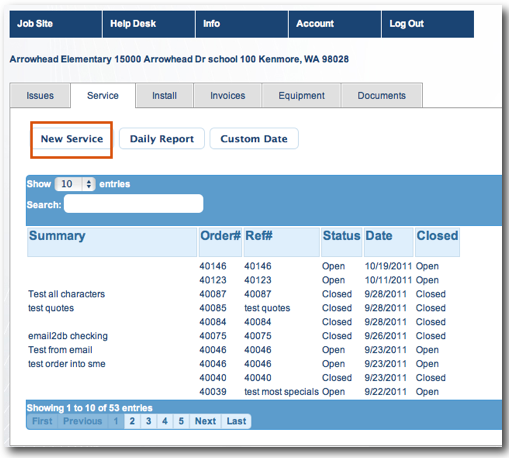Viewport: 509px width, 458px height.
Task: Select the 'Test all characters' summary
Action: [x=67, y=294]
